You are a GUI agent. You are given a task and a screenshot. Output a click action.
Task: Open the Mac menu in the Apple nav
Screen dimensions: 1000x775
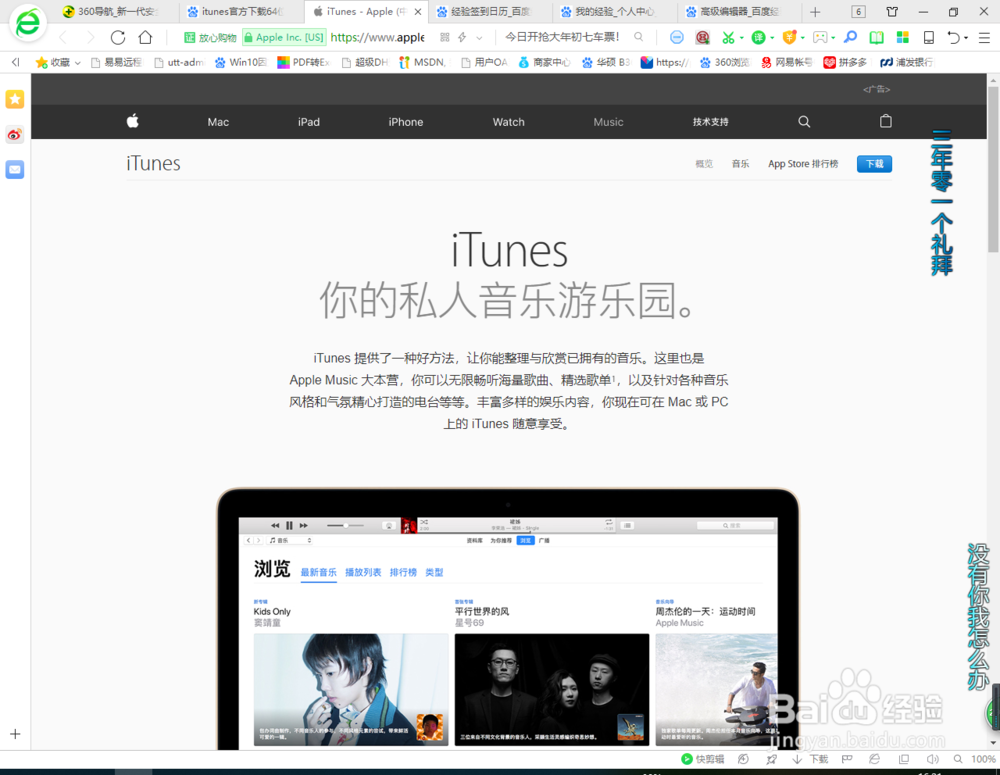coord(218,122)
